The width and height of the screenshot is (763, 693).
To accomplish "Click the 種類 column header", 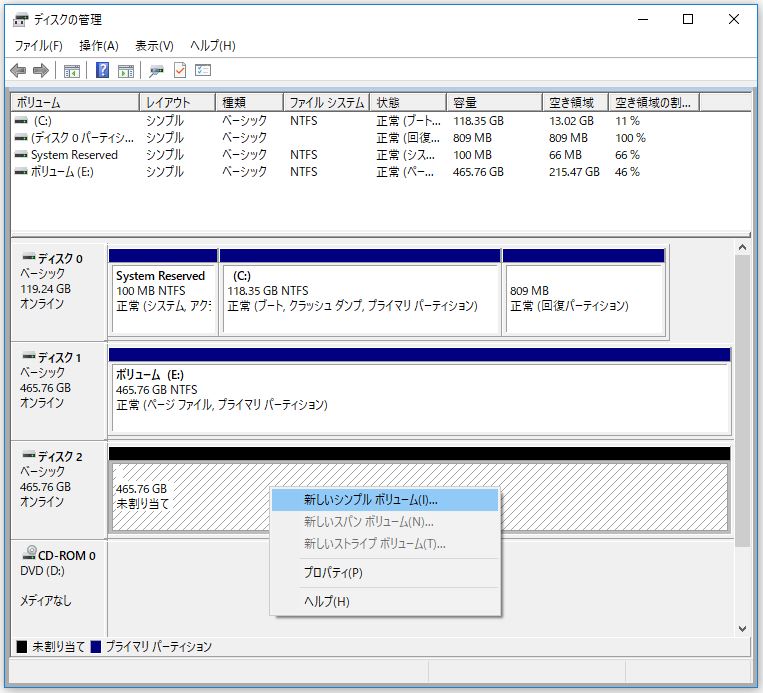I will (249, 103).
